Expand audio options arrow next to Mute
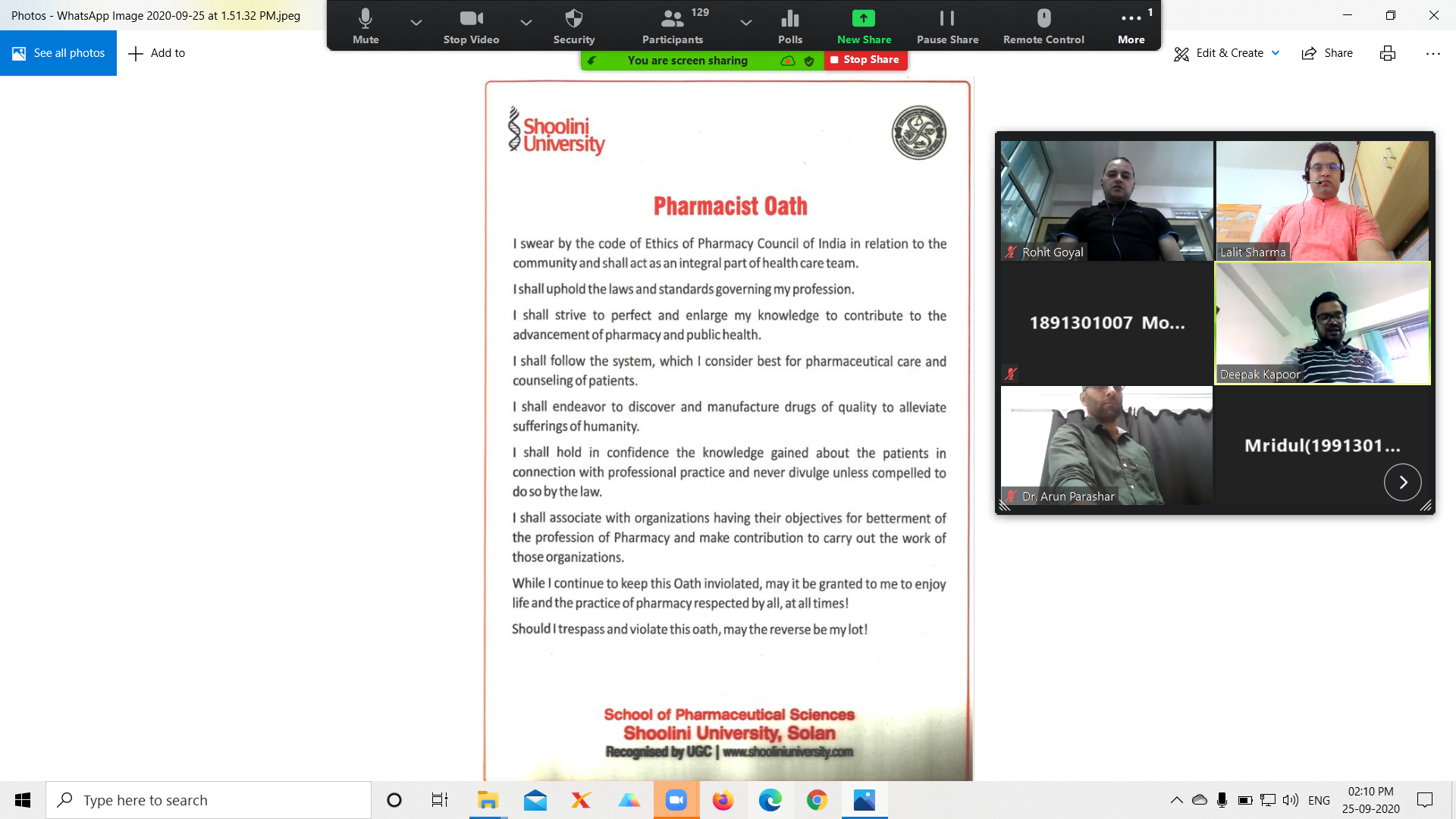 click(416, 23)
